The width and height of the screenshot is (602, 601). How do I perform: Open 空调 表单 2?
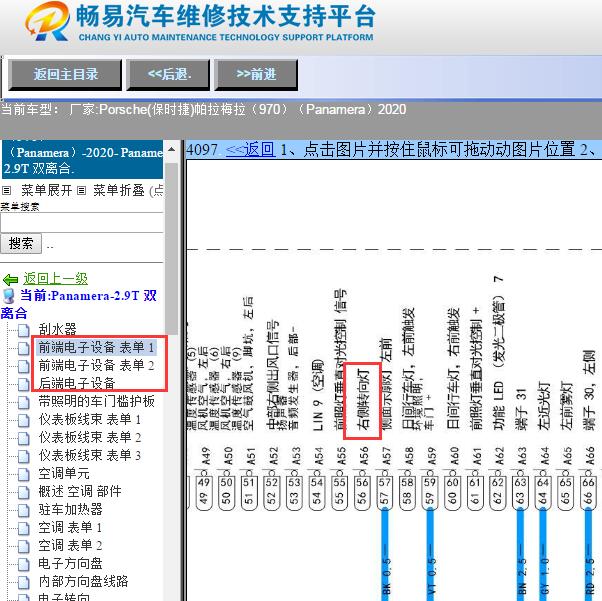(x=70, y=546)
